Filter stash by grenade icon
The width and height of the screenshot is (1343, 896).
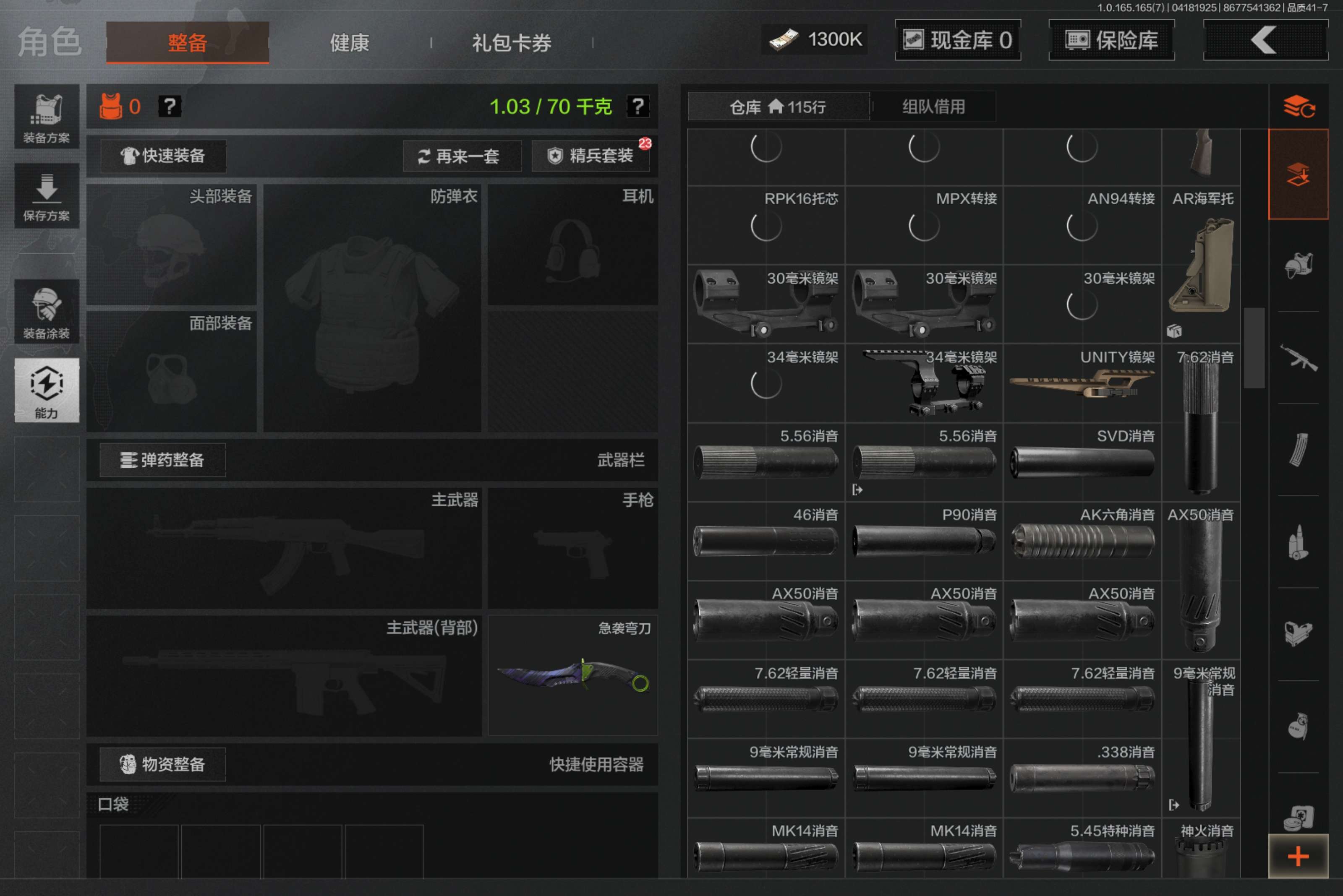click(x=1298, y=726)
